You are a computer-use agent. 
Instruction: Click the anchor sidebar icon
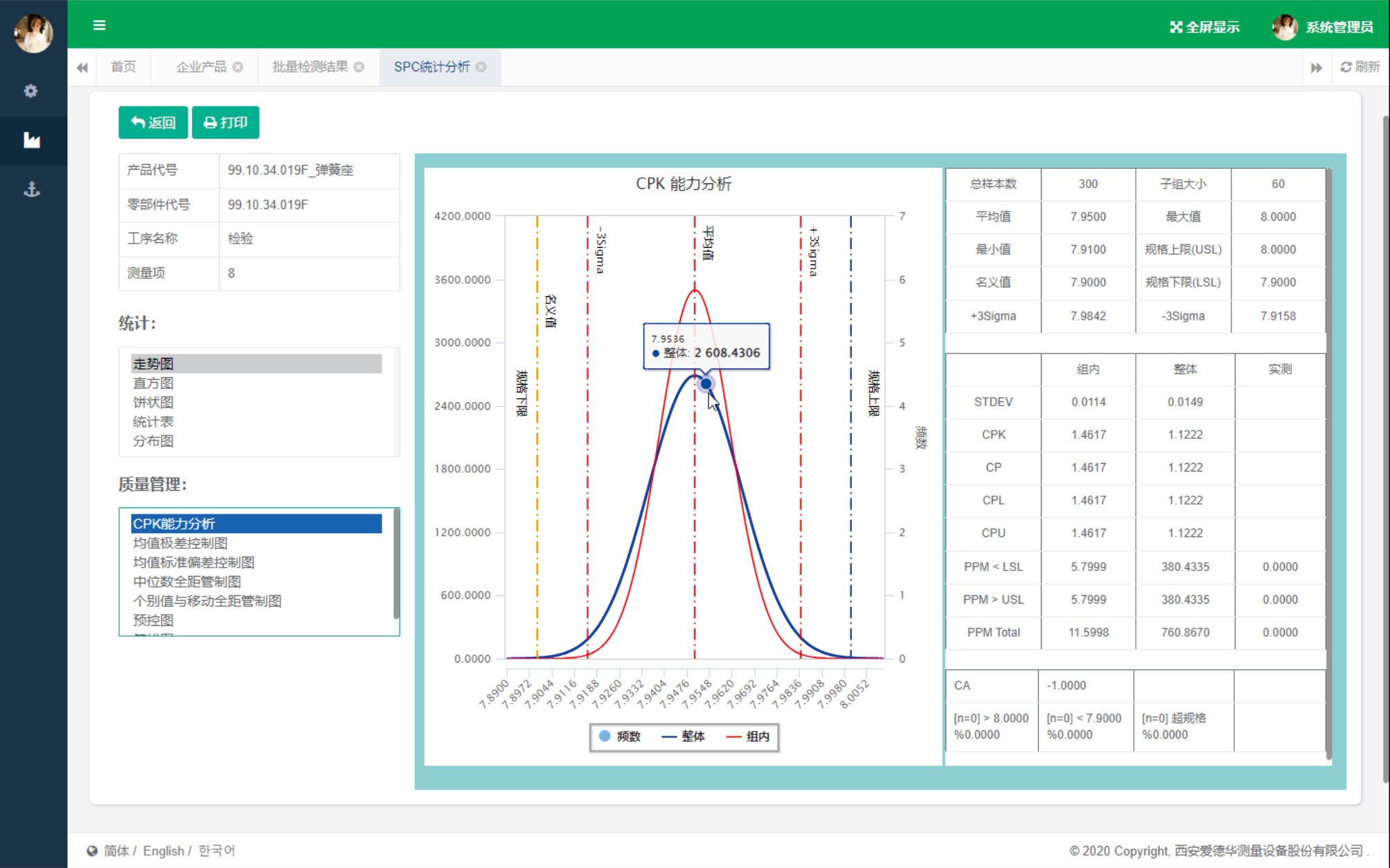tap(31, 190)
